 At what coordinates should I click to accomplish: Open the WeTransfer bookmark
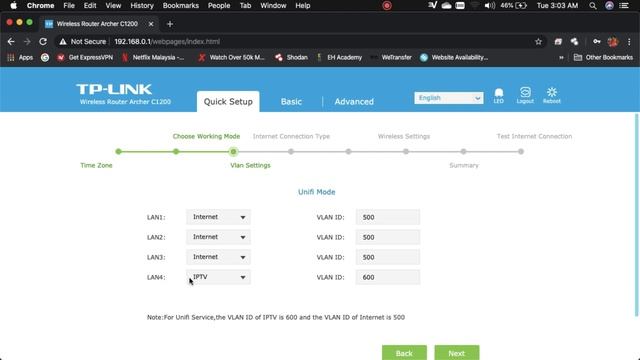tap(391, 58)
